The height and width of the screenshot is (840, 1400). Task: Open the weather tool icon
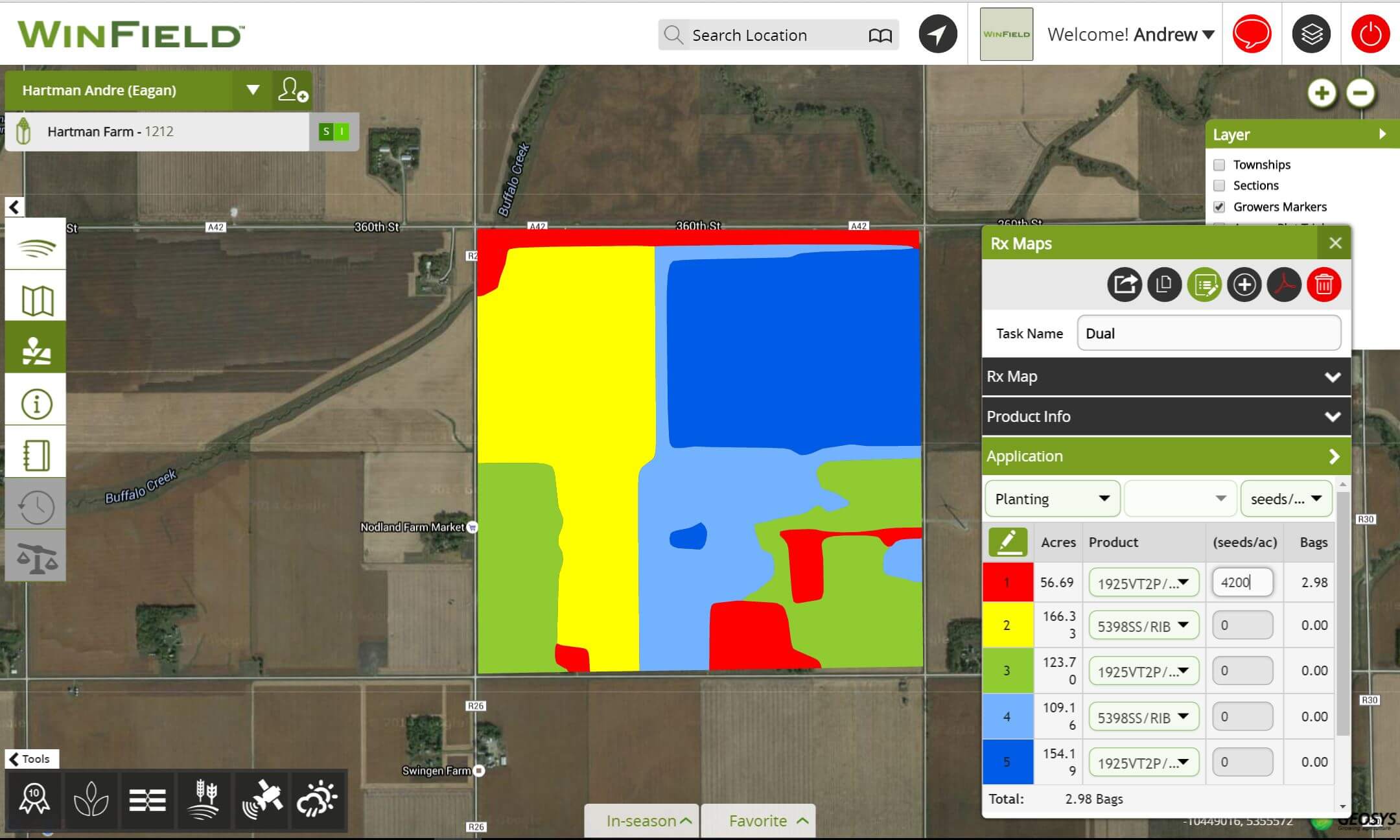coord(317,800)
